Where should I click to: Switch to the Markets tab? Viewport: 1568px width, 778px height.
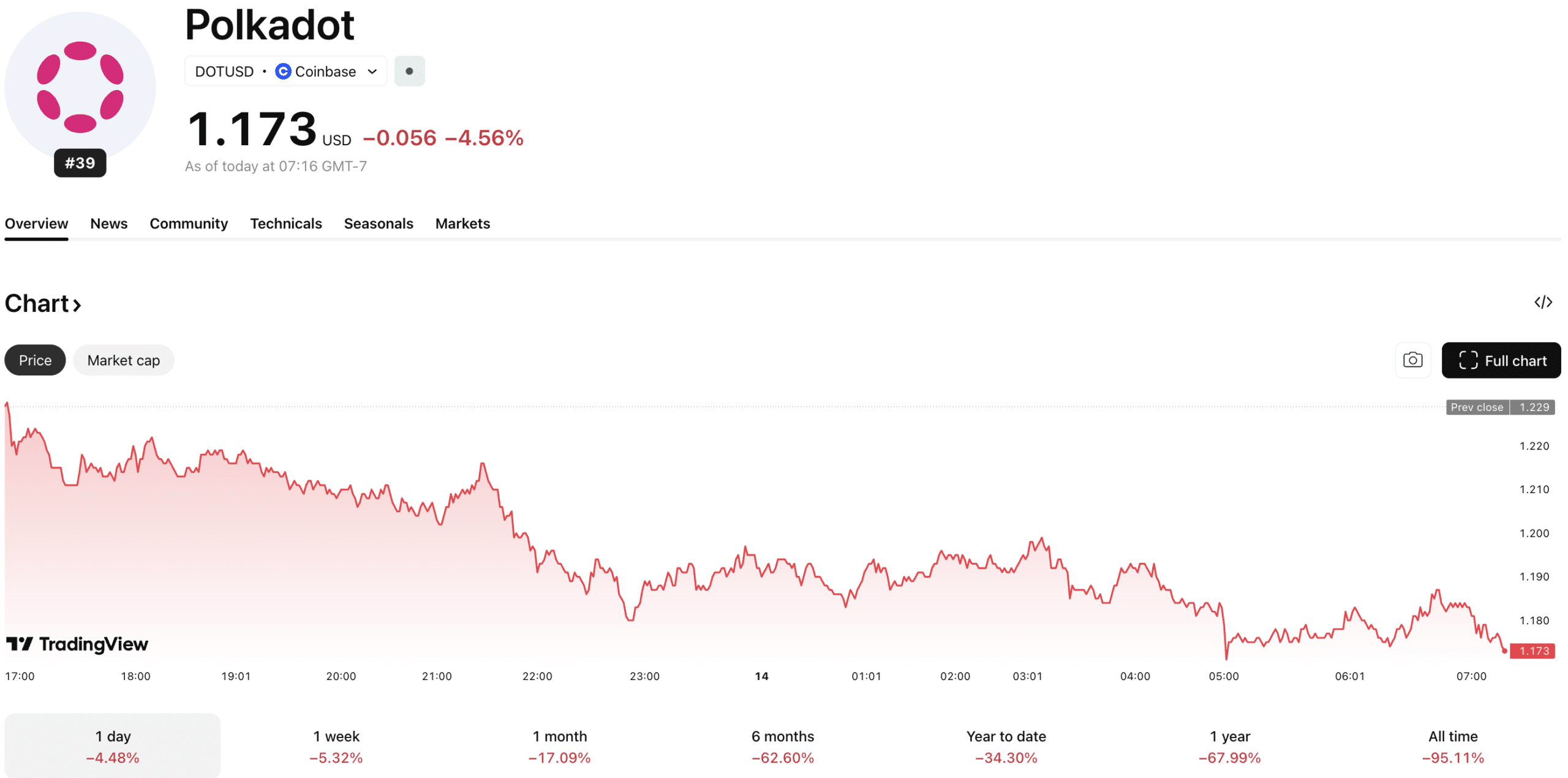tap(462, 224)
